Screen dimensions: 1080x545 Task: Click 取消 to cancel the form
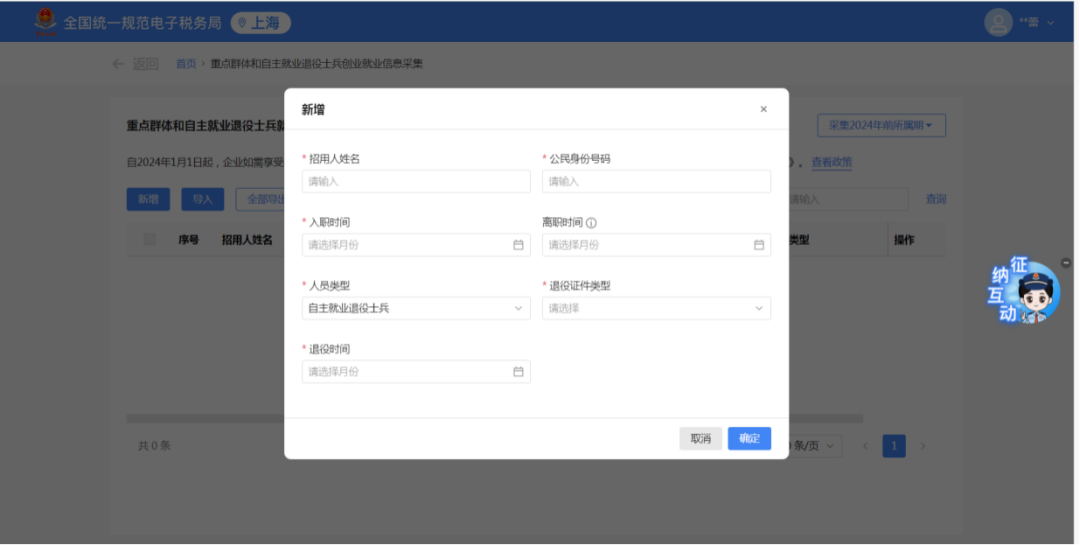(700, 438)
